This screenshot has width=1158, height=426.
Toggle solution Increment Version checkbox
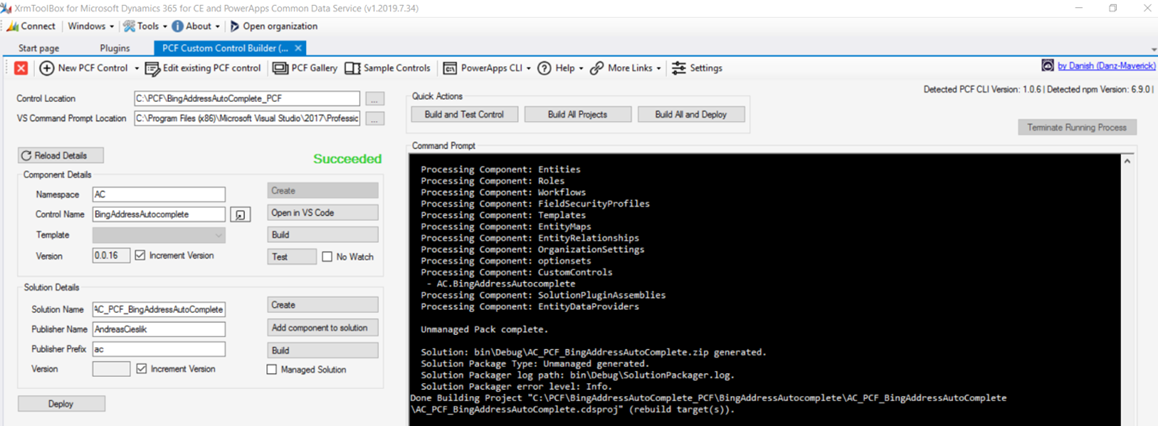[142, 368]
